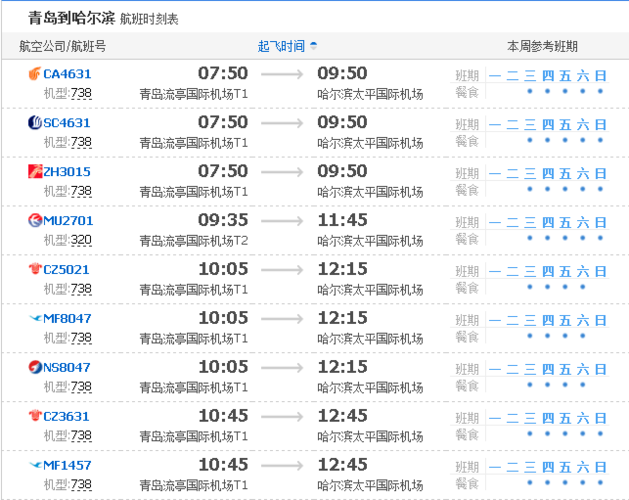Click aircraft type 738 under SC4631

pyautogui.click(x=81, y=142)
